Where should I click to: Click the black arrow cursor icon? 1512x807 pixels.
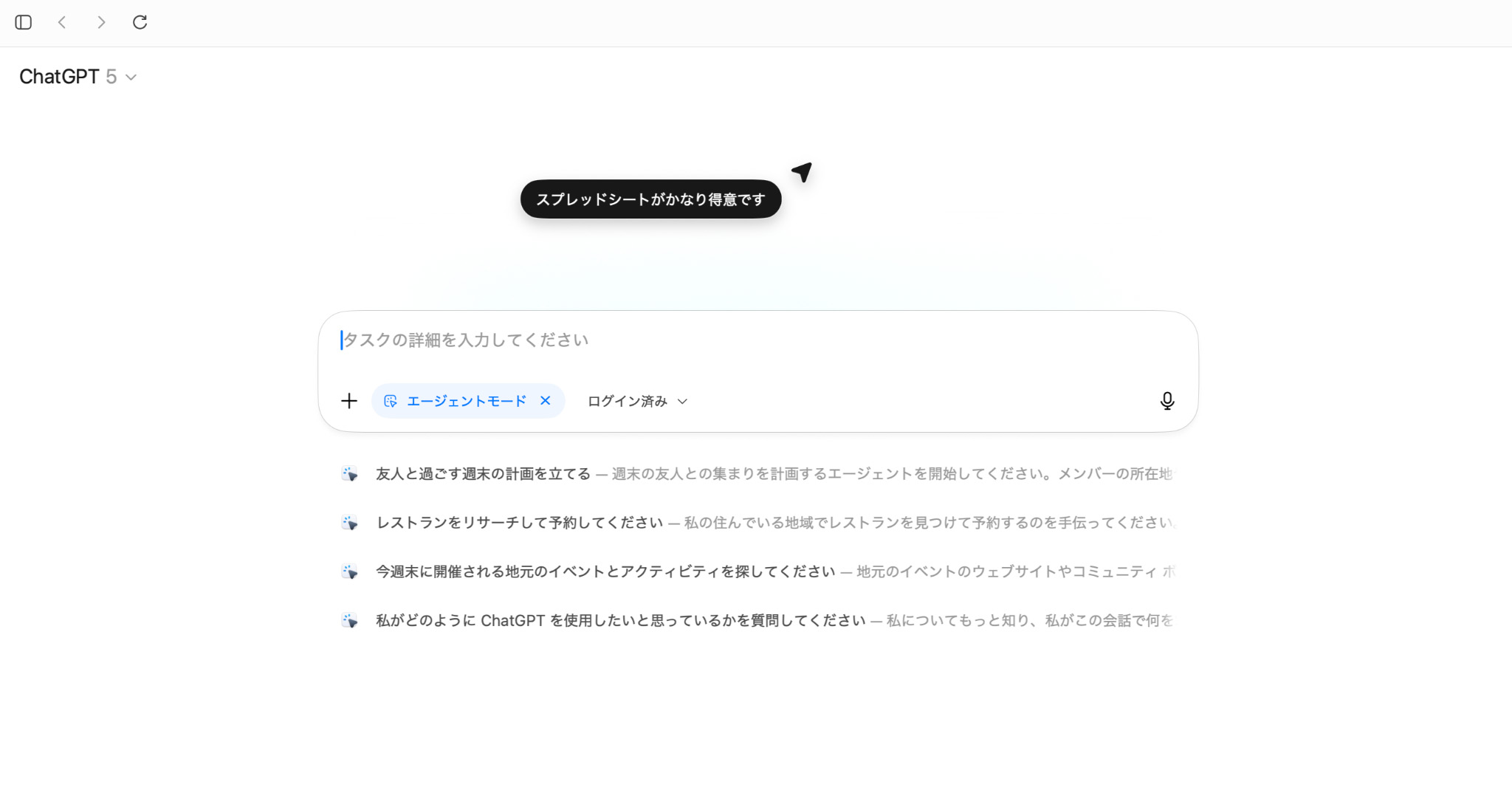click(802, 172)
